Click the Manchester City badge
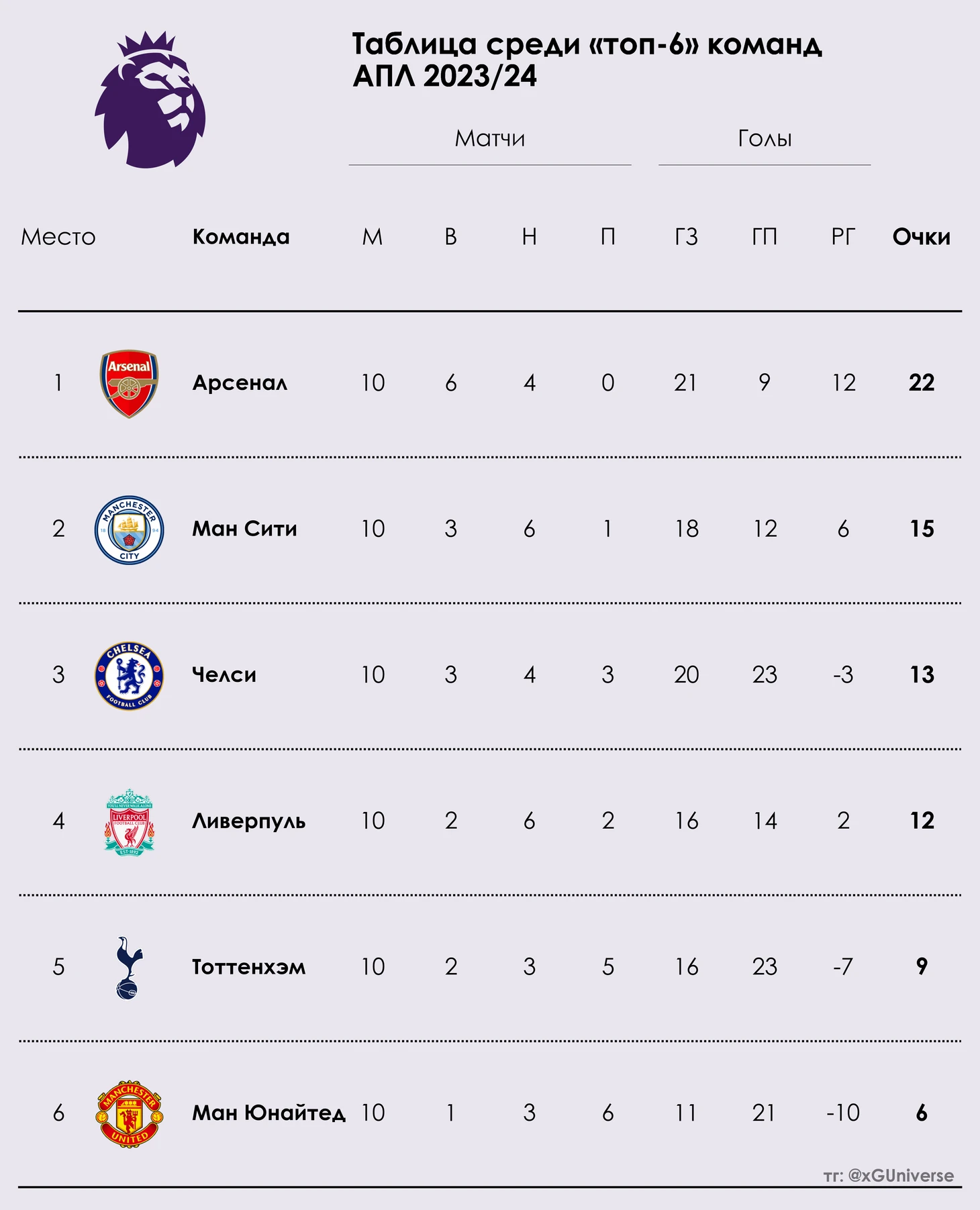Viewport: 980px width, 1210px height. pos(130,530)
